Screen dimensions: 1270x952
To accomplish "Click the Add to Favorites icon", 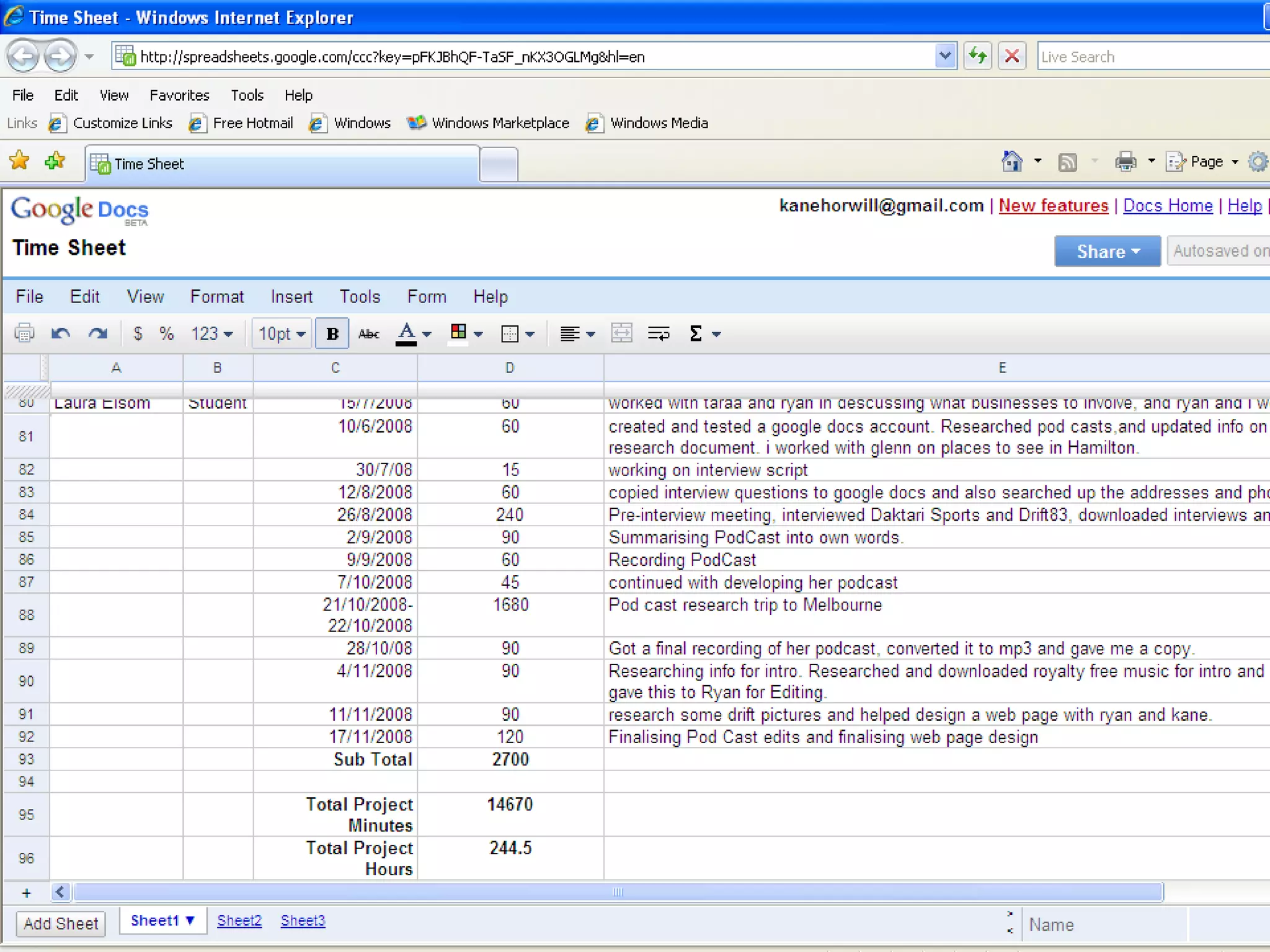I will pyautogui.click(x=55, y=161).
